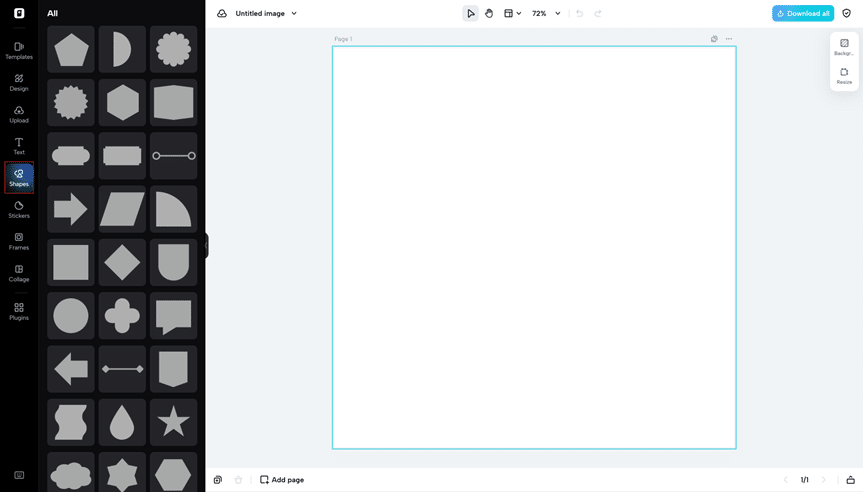Open the Frames panel
This screenshot has height=492, width=863.
[19, 242]
